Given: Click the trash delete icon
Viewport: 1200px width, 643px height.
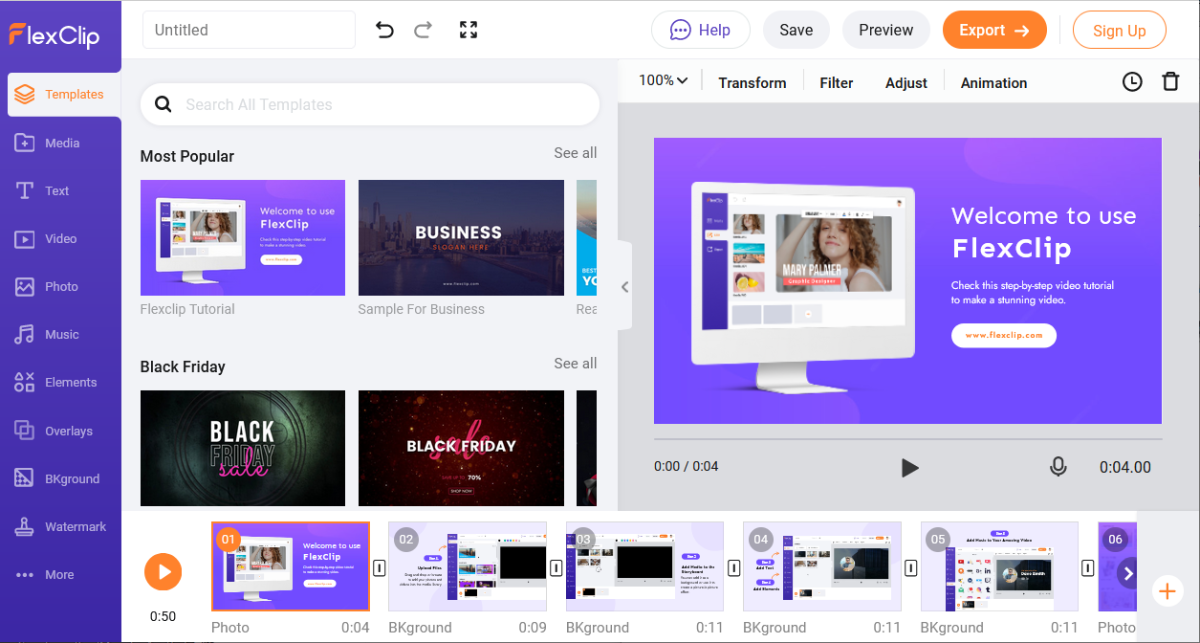Looking at the screenshot, I should pyautogui.click(x=1170, y=82).
